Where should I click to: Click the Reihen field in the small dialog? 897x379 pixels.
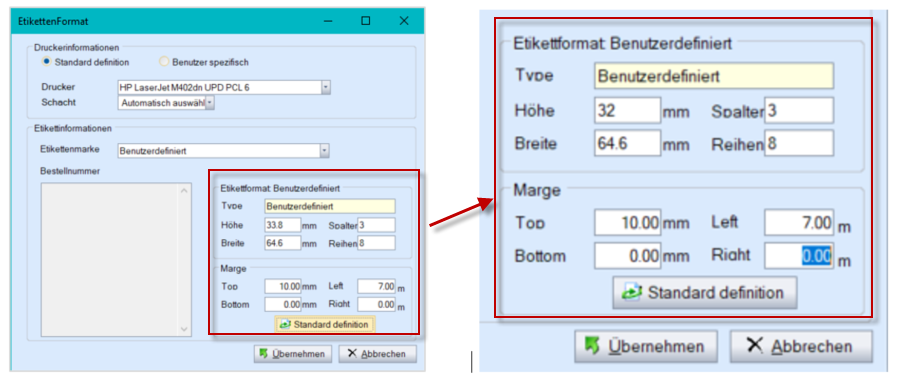(x=376, y=244)
